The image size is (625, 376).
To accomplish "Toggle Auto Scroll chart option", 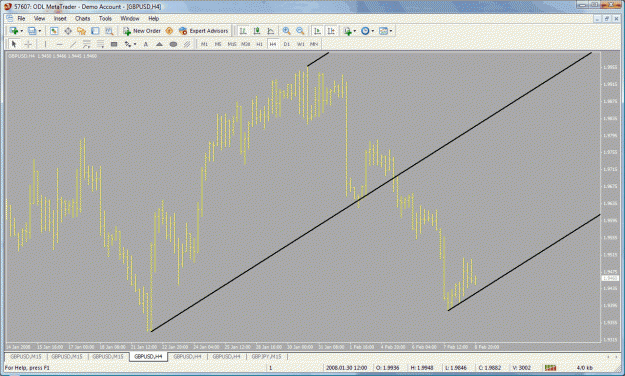I will pos(317,31).
